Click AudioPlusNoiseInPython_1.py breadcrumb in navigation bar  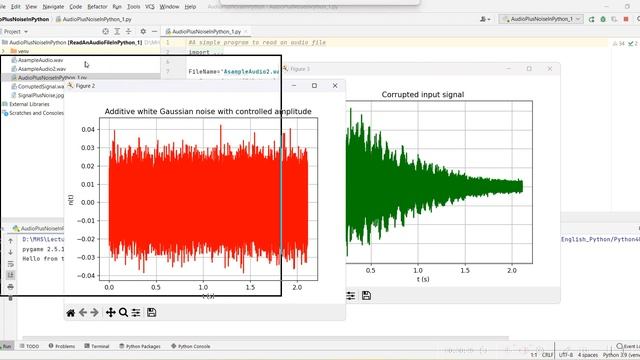point(97,19)
